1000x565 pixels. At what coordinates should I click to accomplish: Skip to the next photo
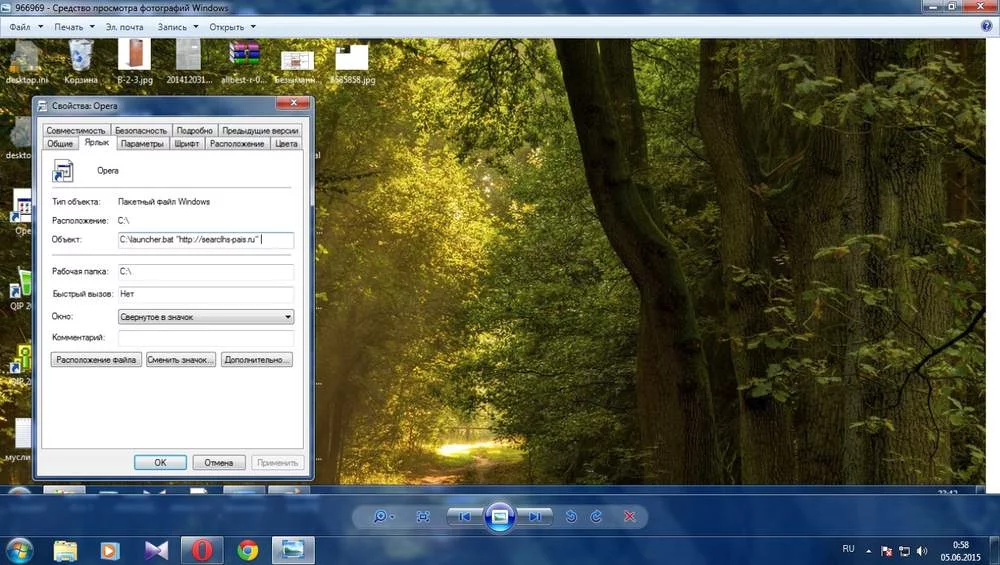coord(535,516)
